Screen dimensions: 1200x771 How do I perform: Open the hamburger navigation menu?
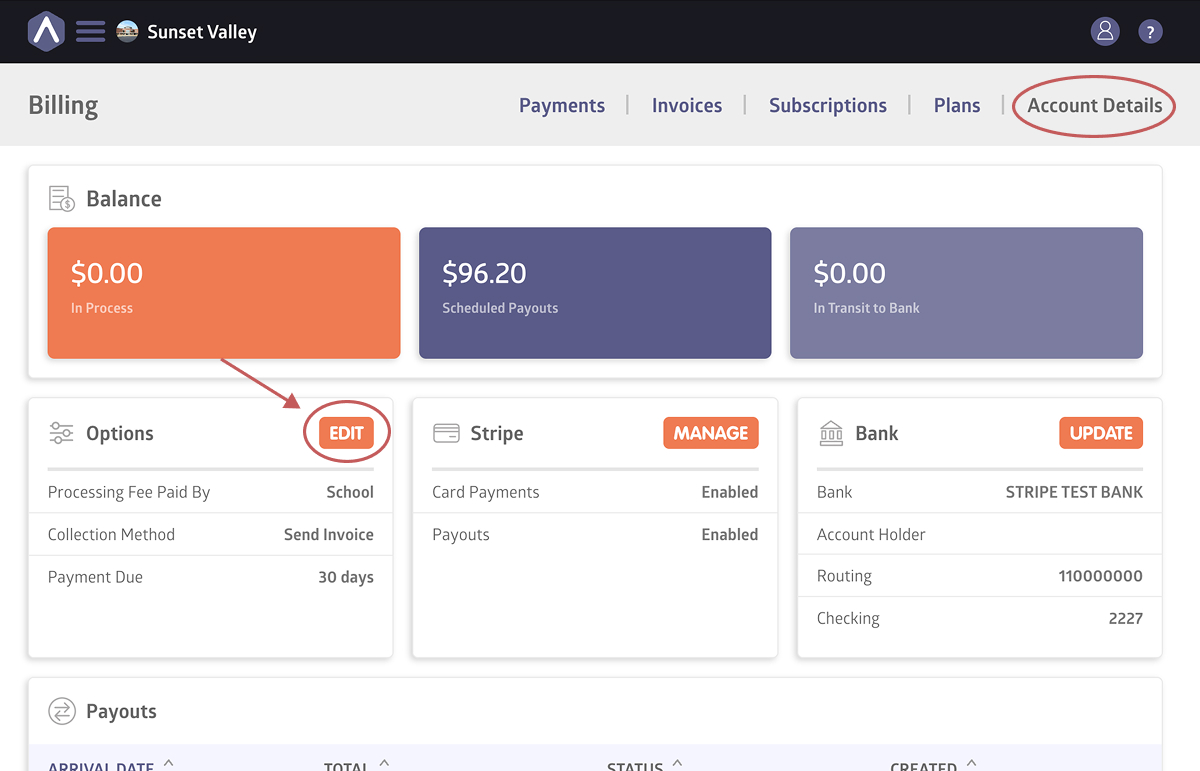tap(91, 31)
